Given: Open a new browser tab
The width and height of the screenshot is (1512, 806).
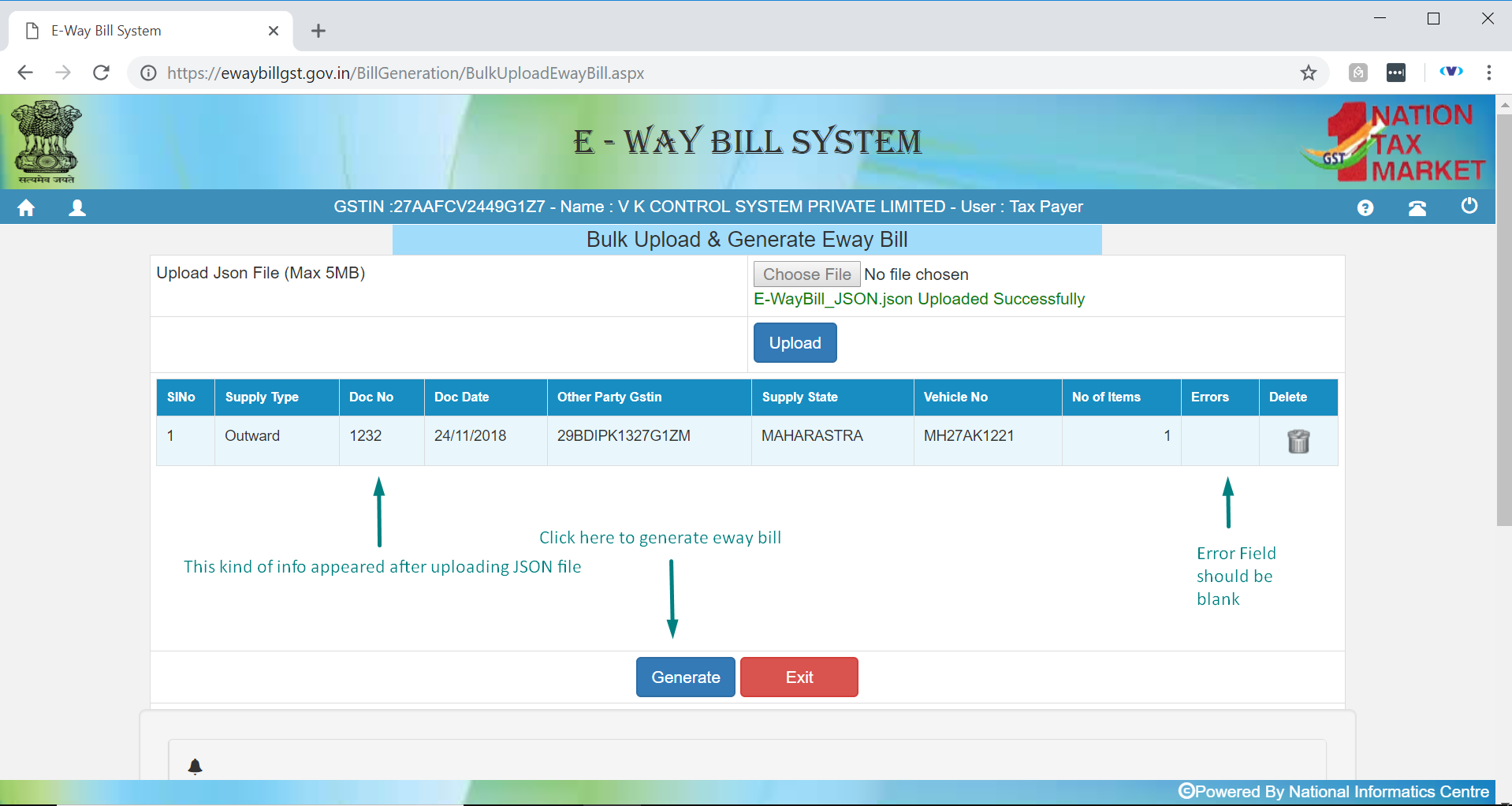Looking at the screenshot, I should pos(318,31).
